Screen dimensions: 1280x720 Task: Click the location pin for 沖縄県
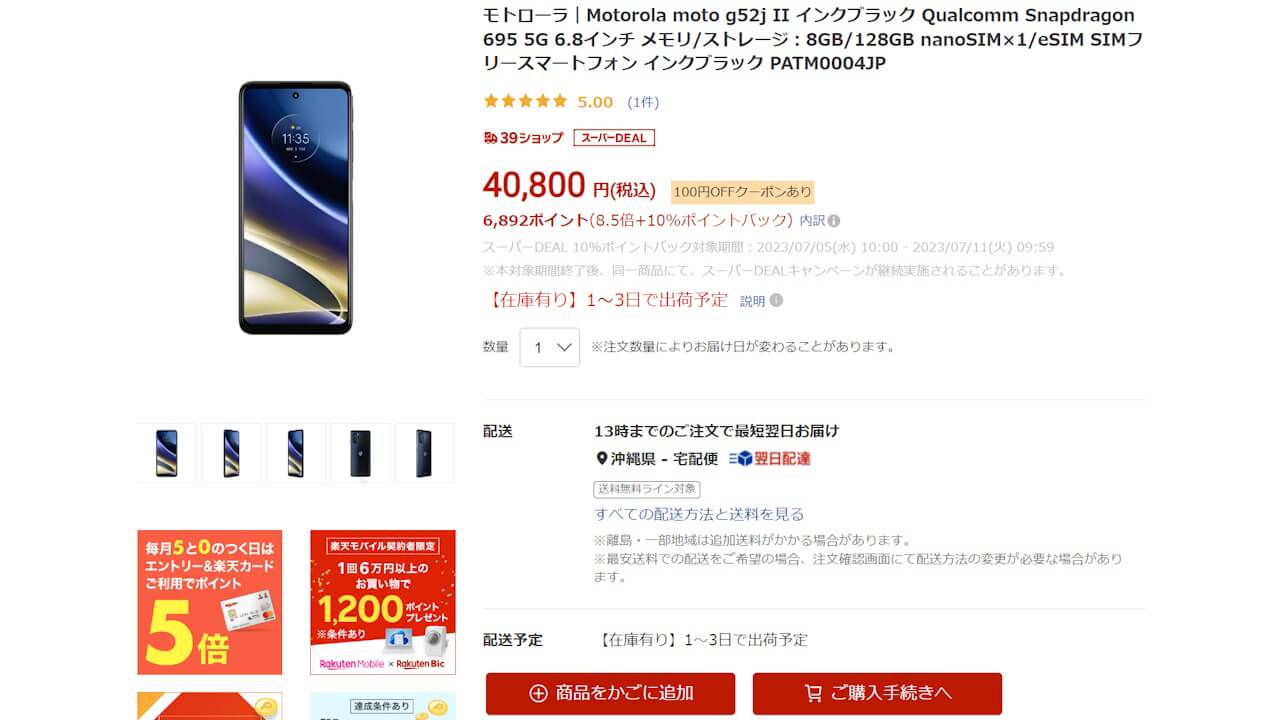602,459
